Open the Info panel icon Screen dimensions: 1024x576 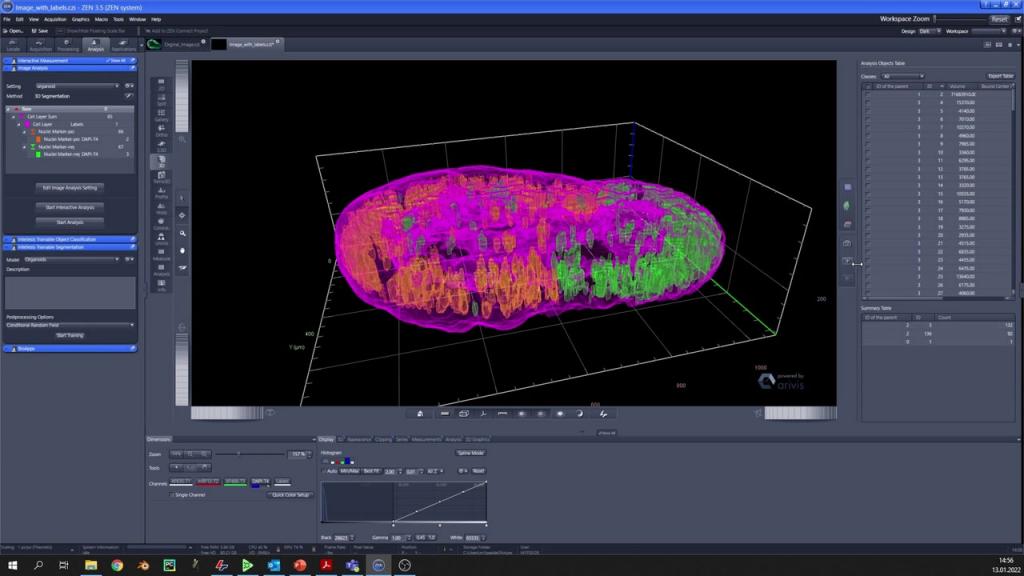pos(162,283)
